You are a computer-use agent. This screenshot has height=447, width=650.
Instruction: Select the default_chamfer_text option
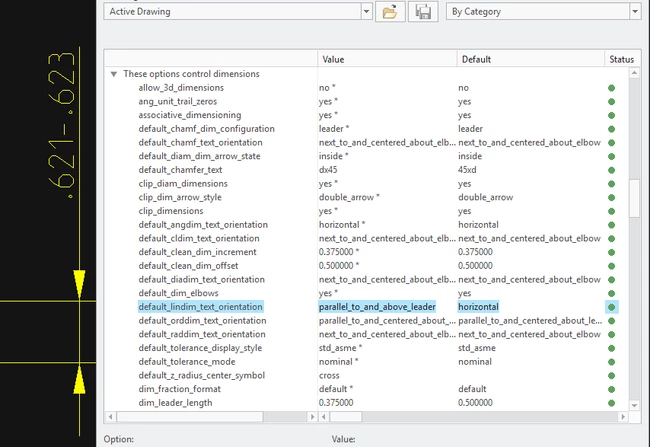(180, 170)
